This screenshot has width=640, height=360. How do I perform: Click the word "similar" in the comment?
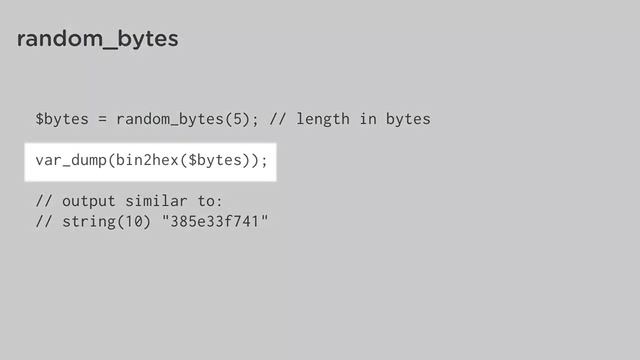click(x=156, y=201)
